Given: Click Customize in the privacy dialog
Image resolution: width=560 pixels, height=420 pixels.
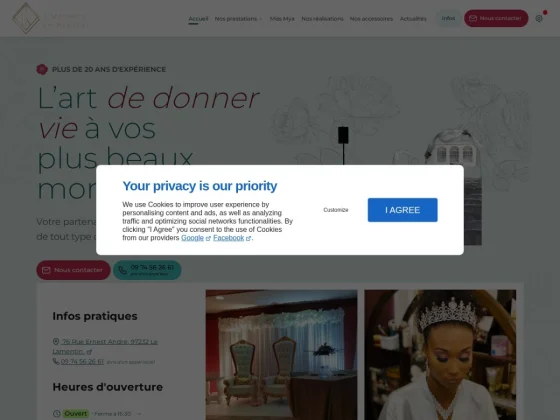Looking at the screenshot, I should [x=336, y=210].
